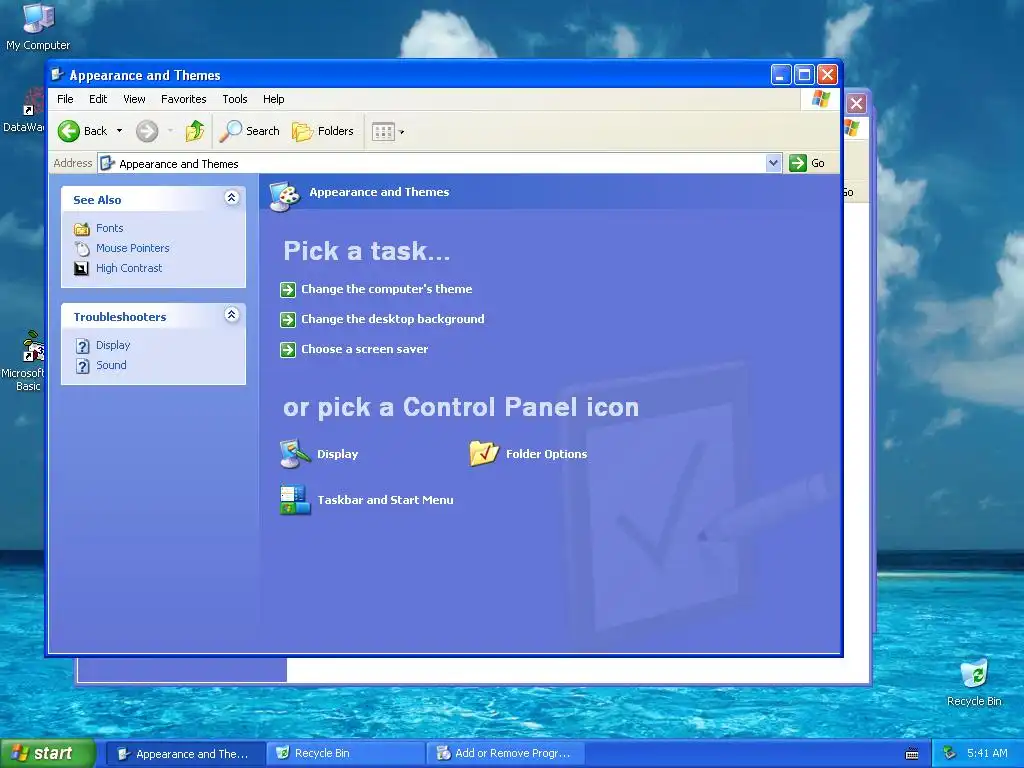Viewport: 1024px width, 768px height.
Task: Select the Recycle Bin desktop icon
Action: (x=974, y=682)
